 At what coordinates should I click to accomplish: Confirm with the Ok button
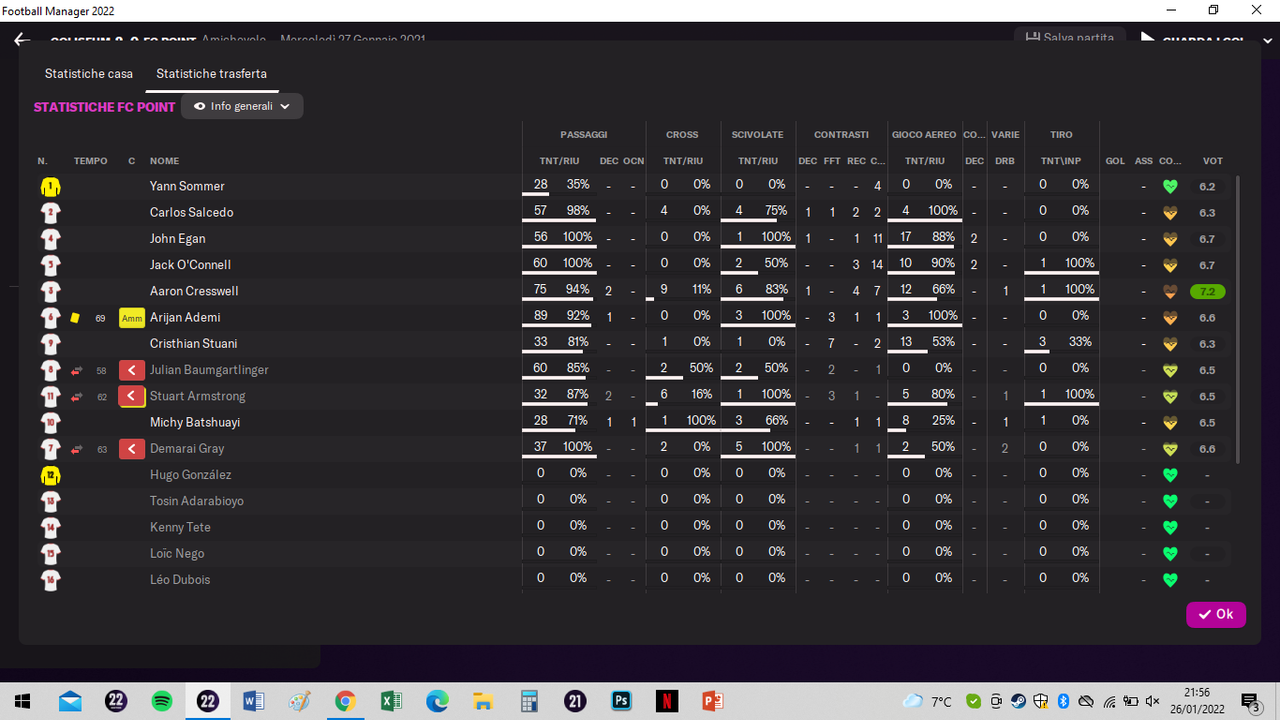click(1216, 614)
